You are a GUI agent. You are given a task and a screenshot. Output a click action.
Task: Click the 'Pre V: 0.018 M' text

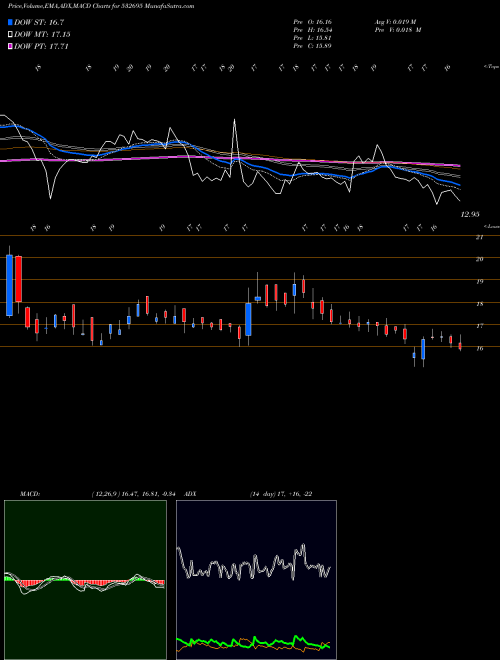[398, 30]
